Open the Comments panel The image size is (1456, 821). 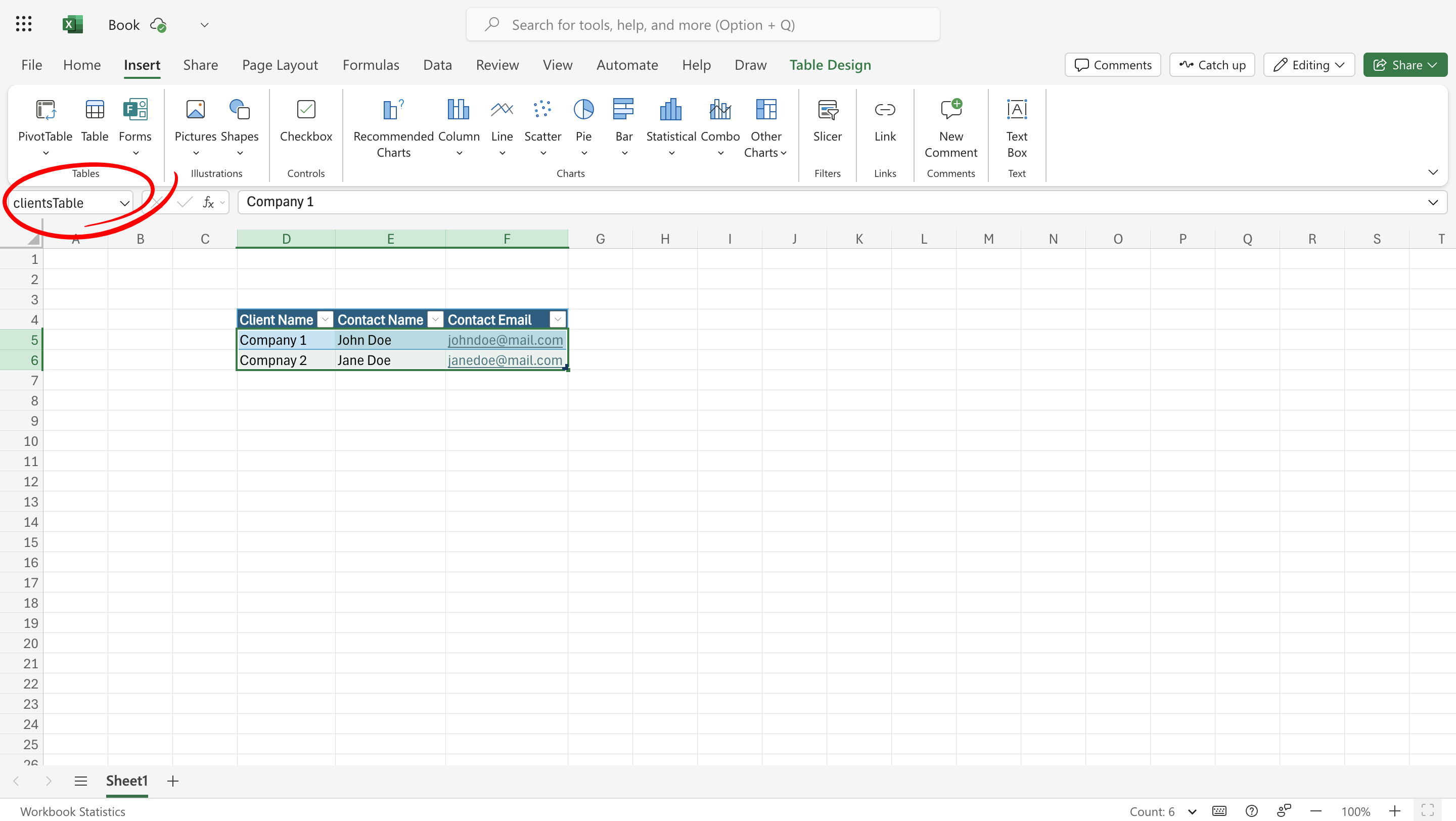[x=1111, y=64]
